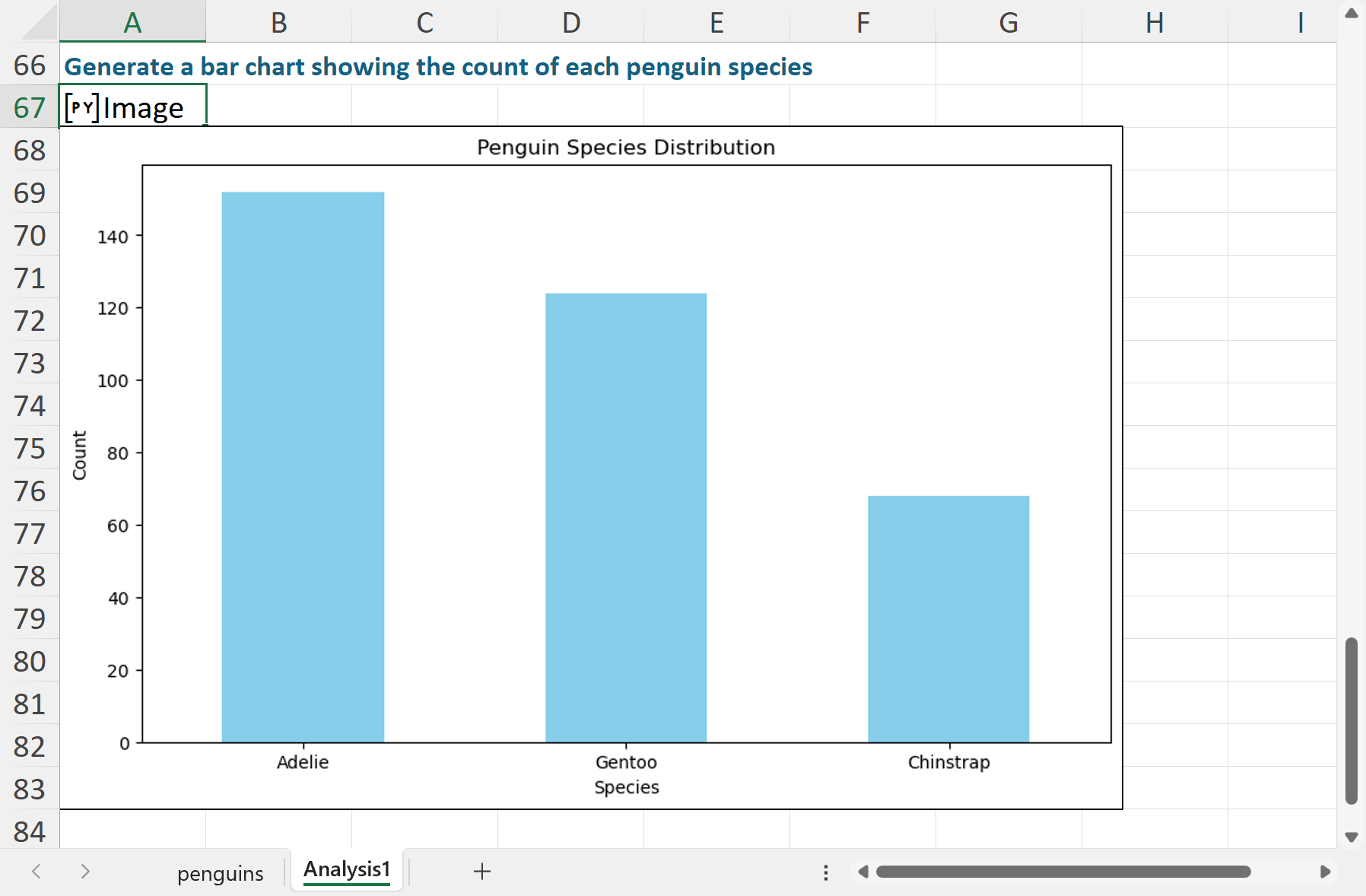
Task: Click the Adelie bar in the chart
Action: click(303, 467)
